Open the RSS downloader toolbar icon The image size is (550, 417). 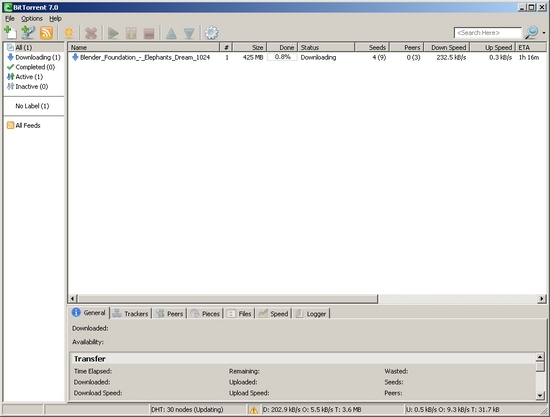click(46, 33)
